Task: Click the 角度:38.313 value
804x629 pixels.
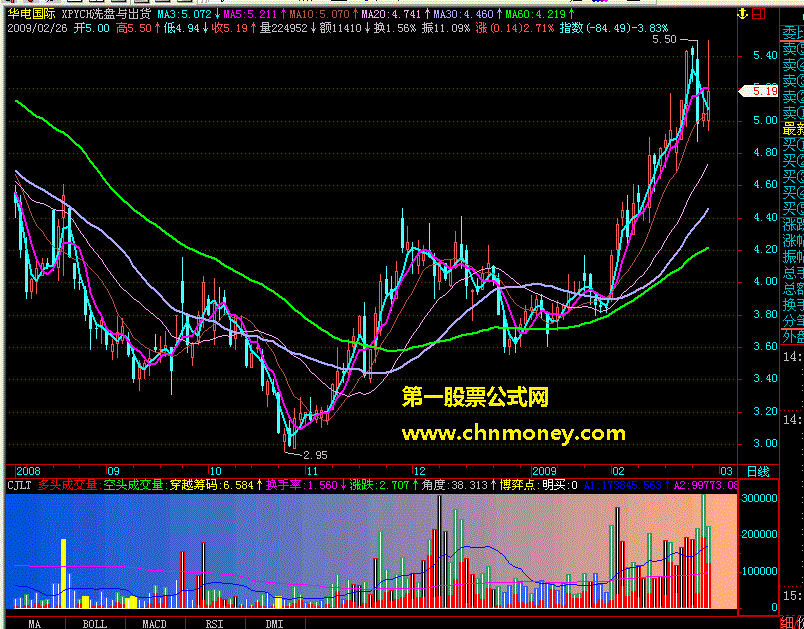Action: (x=454, y=485)
